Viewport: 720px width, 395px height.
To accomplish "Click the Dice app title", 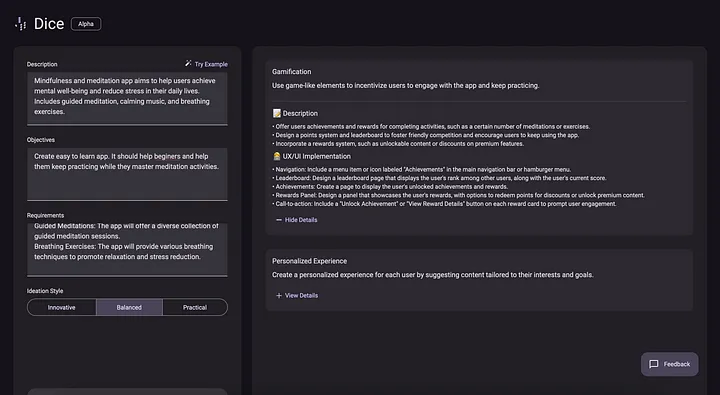I will [x=49, y=24].
